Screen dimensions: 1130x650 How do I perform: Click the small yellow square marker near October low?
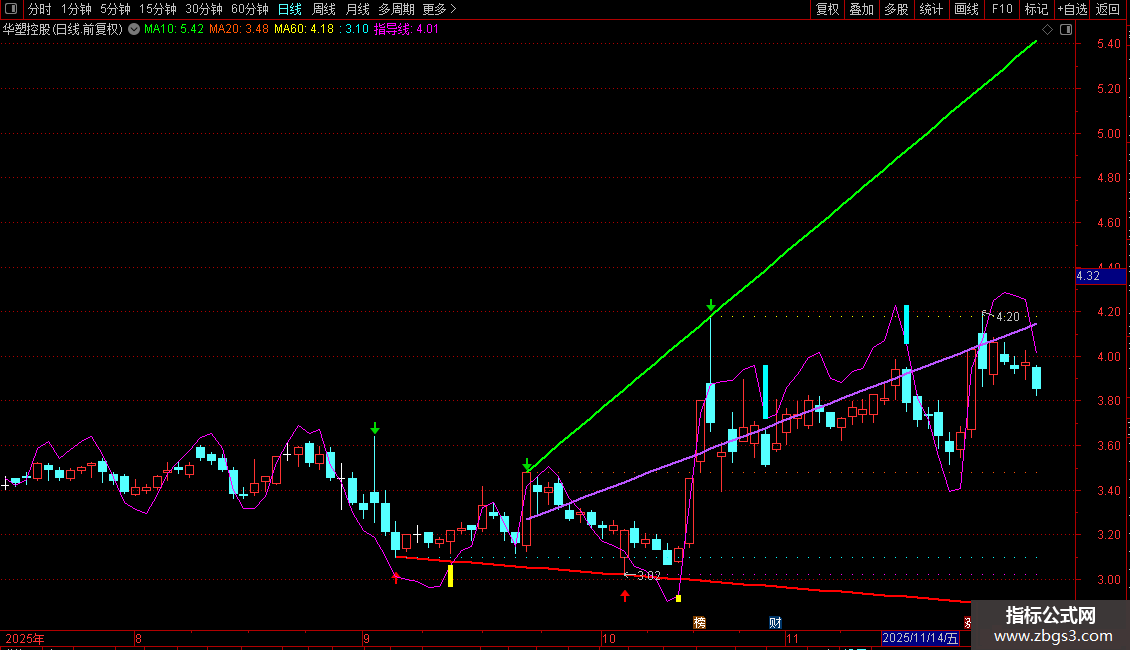(x=678, y=598)
